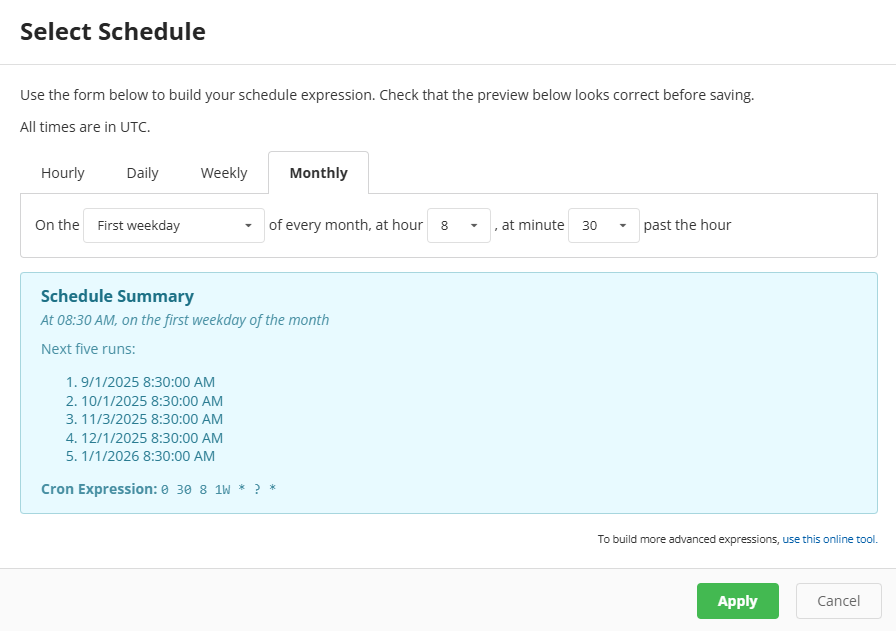Click the Select Schedule dialog title

click(x=113, y=32)
